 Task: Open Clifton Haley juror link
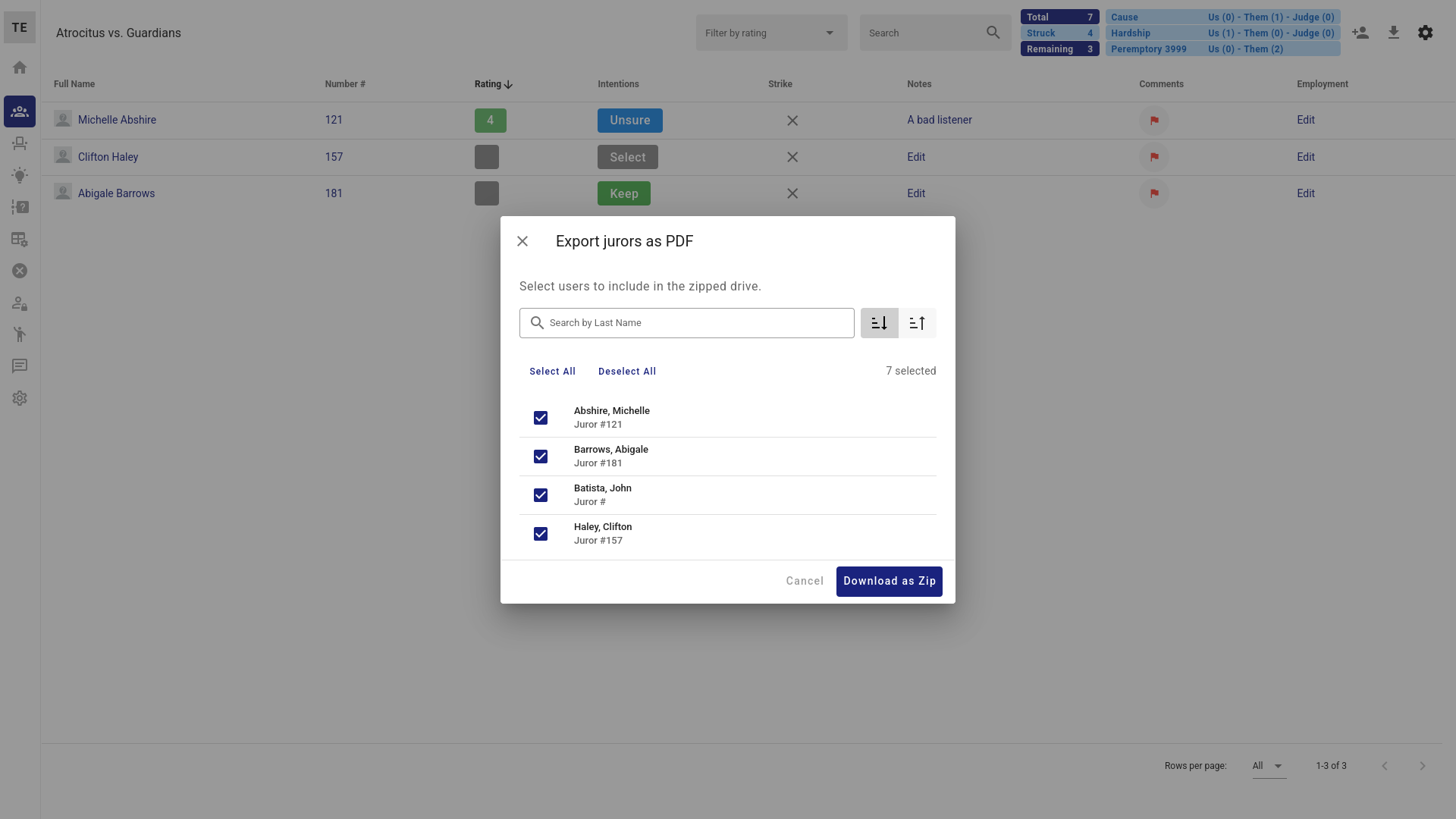(108, 157)
